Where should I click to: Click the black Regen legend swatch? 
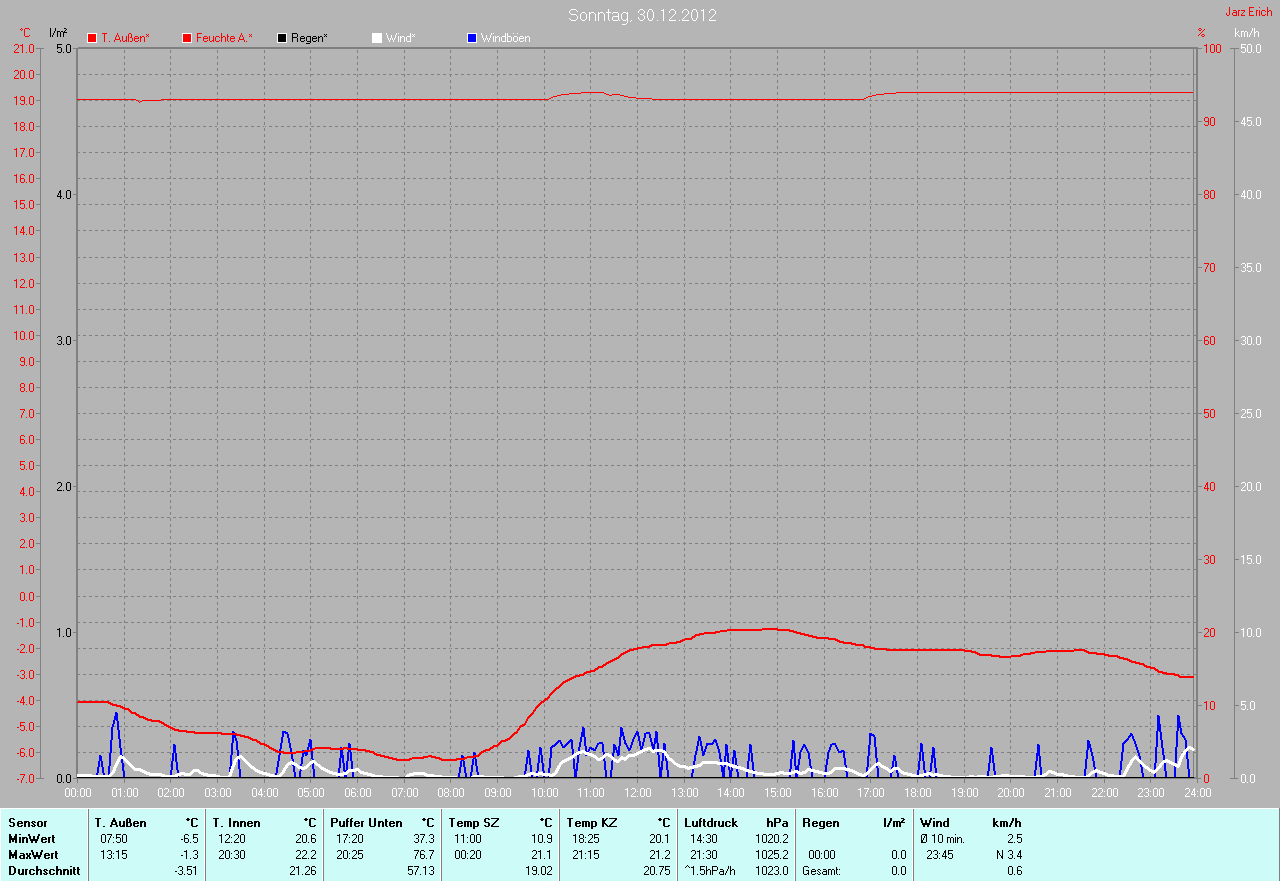(282, 38)
